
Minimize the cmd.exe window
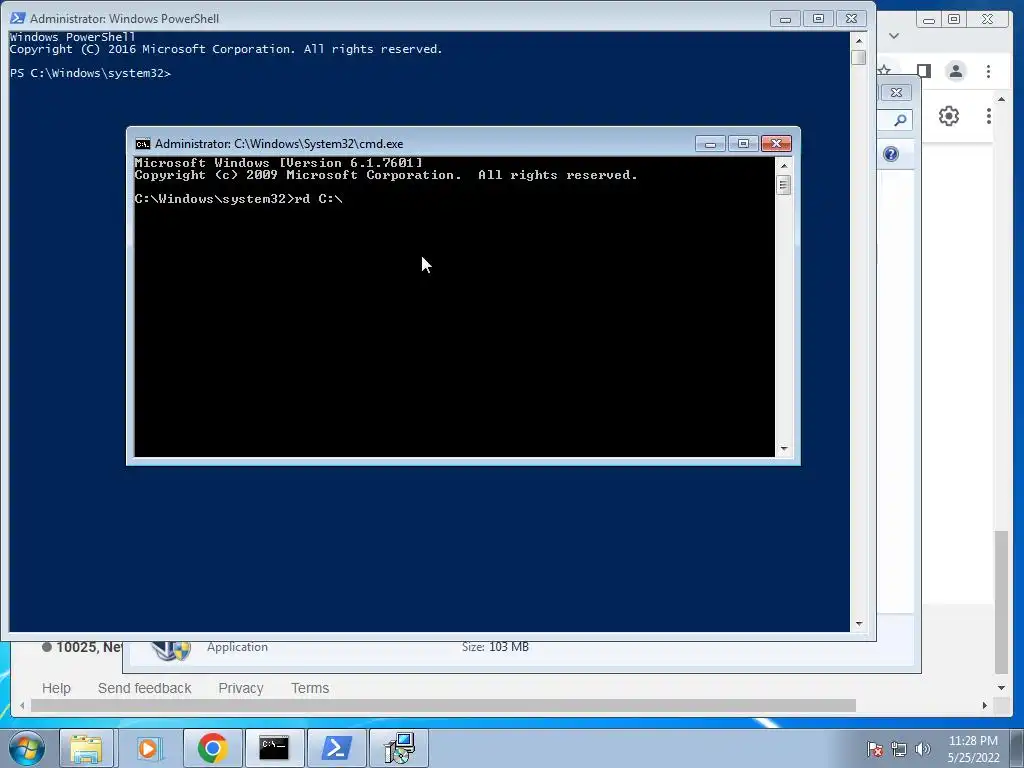[x=710, y=144]
